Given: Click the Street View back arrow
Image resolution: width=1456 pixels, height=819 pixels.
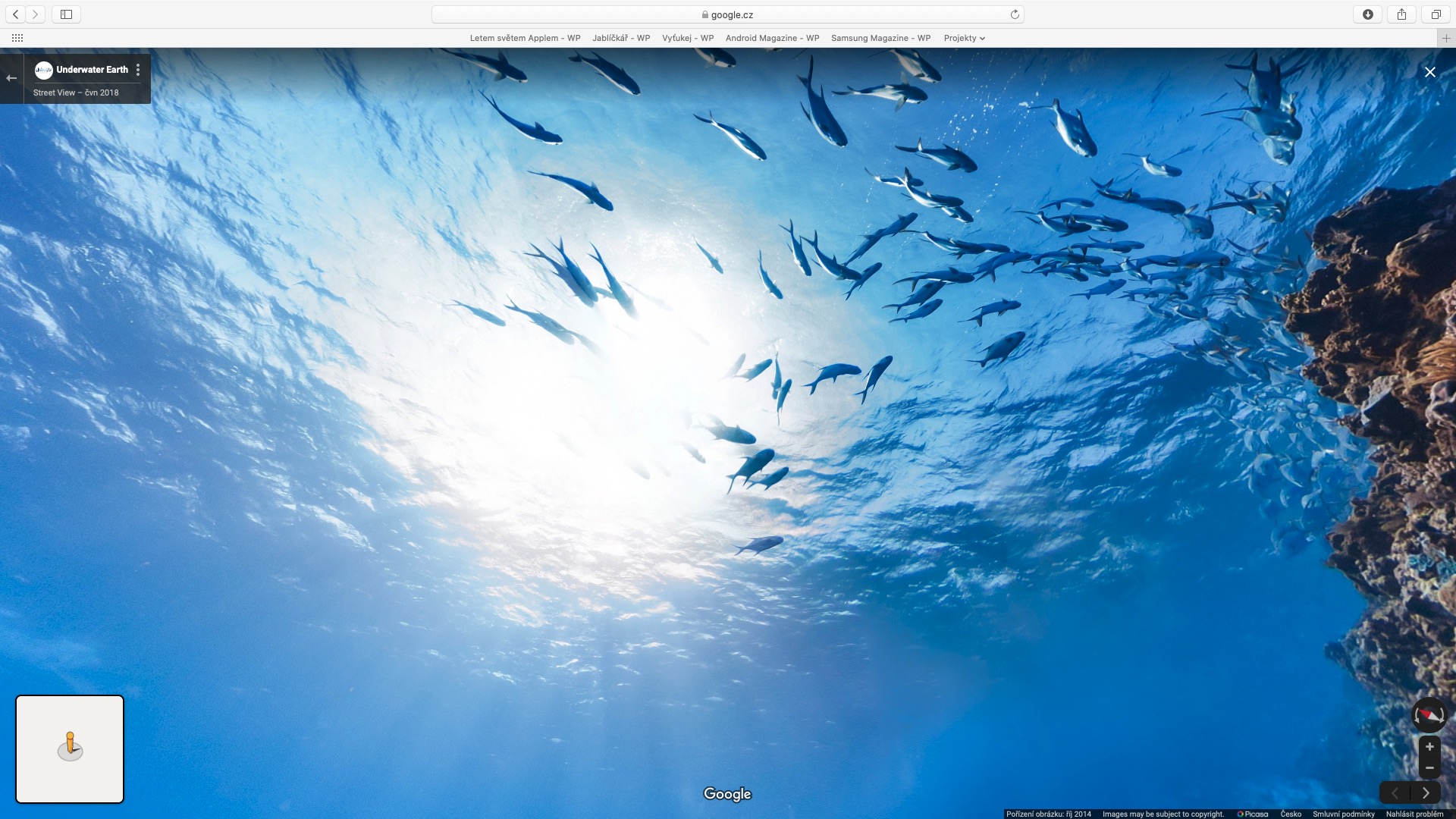Looking at the screenshot, I should click(x=11, y=78).
